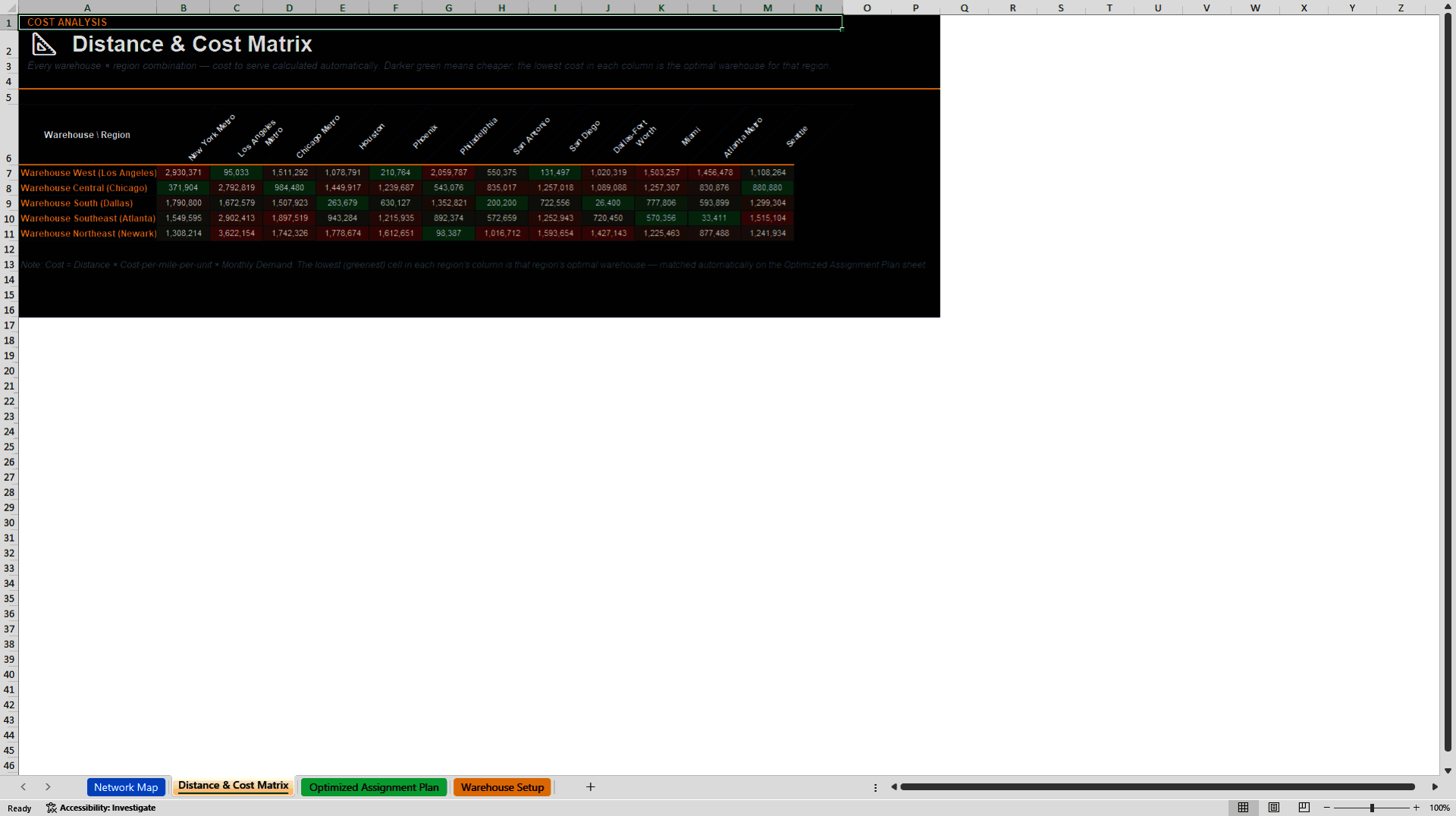Click the Seattle column heading
The width and height of the screenshot is (1456, 816).
[x=797, y=137]
